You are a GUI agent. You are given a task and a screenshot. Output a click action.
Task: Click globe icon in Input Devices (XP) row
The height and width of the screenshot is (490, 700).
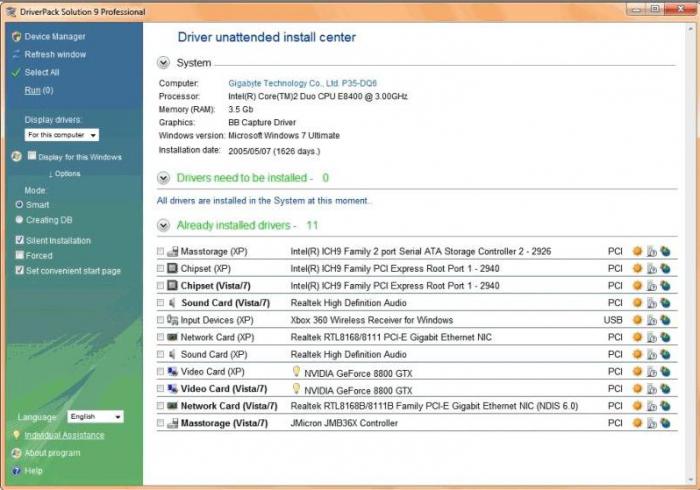click(666, 320)
